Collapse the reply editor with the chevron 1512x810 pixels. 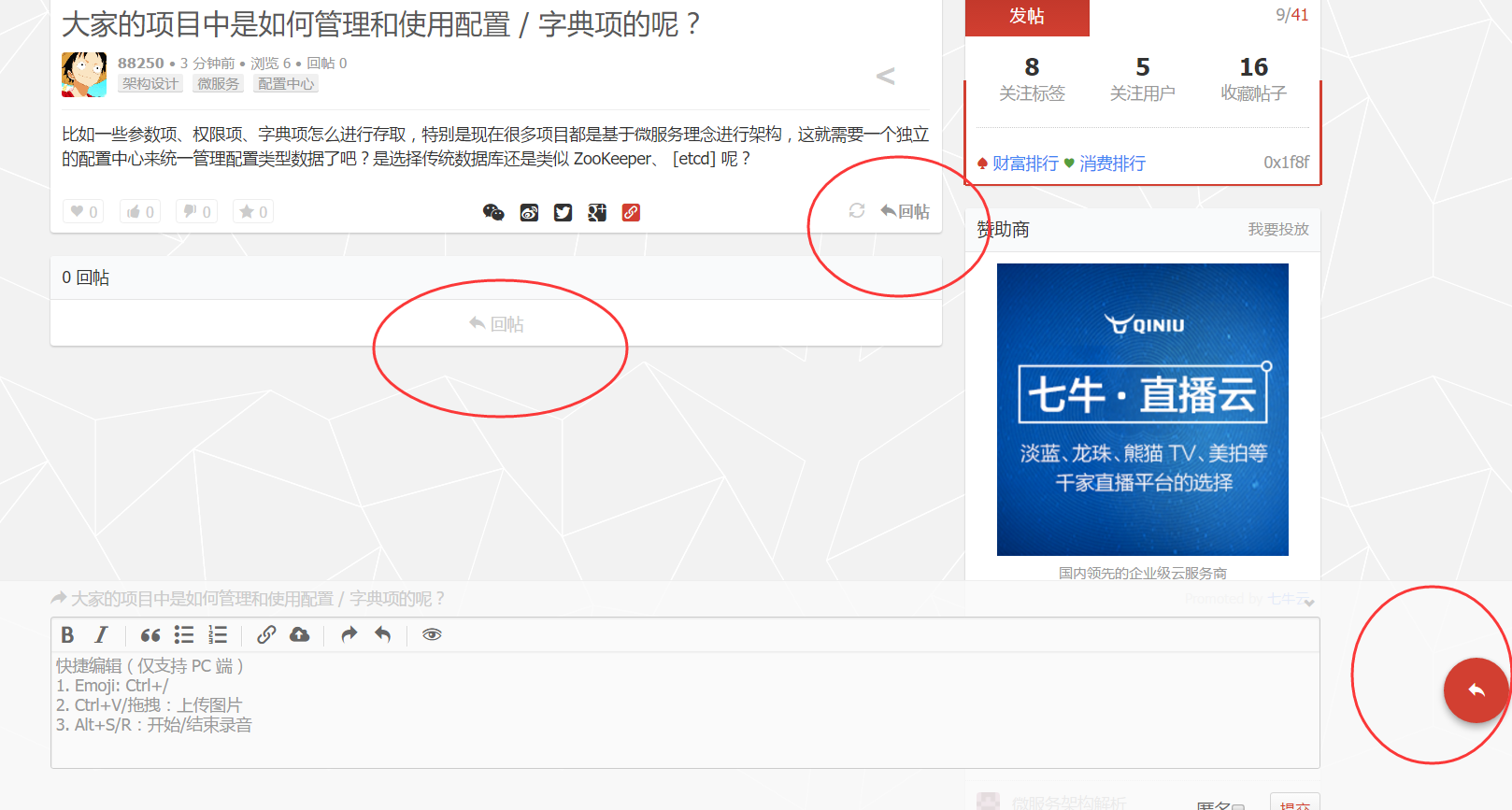point(1309,603)
